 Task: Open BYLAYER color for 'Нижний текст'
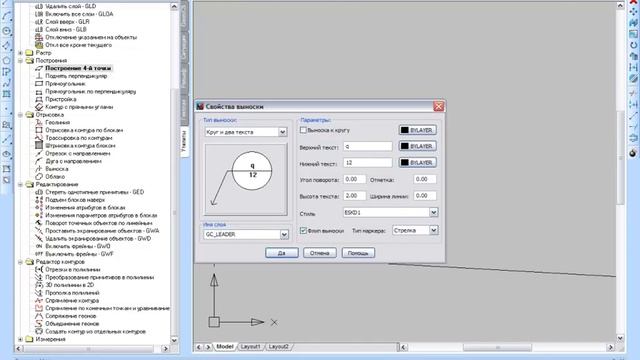418,162
